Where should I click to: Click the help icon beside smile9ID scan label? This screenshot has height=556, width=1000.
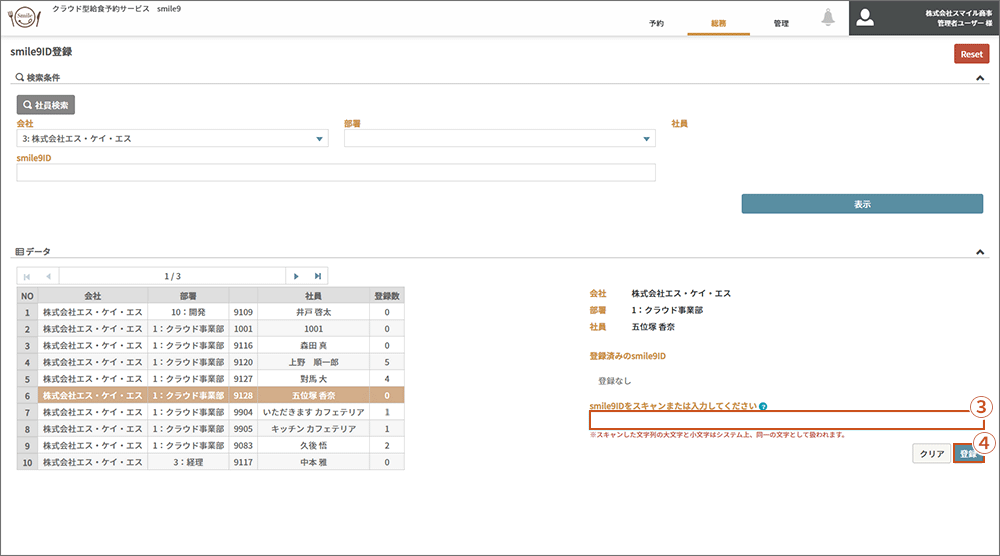763,406
